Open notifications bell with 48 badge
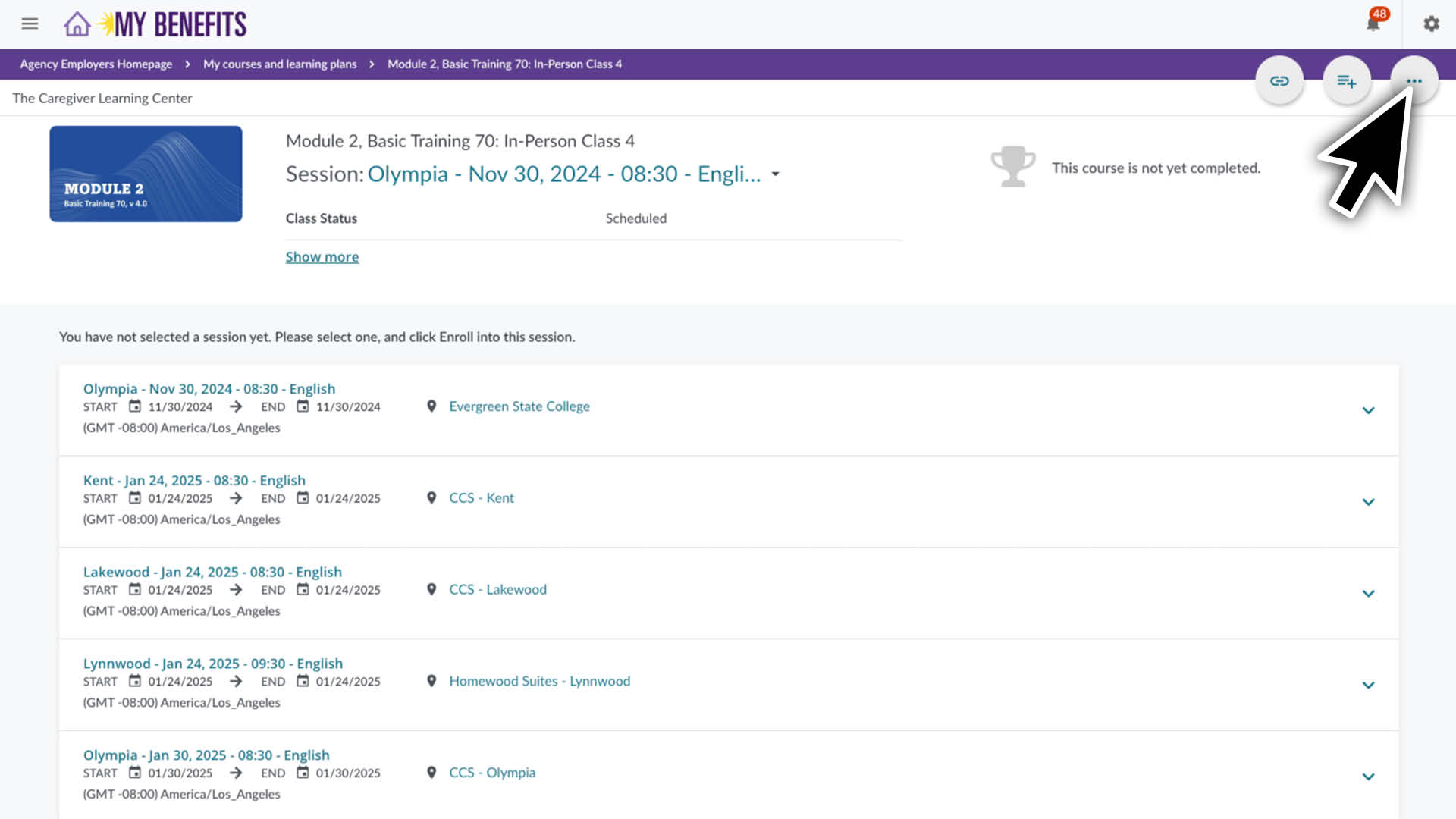1456x819 pixels. click(1373, 24)
